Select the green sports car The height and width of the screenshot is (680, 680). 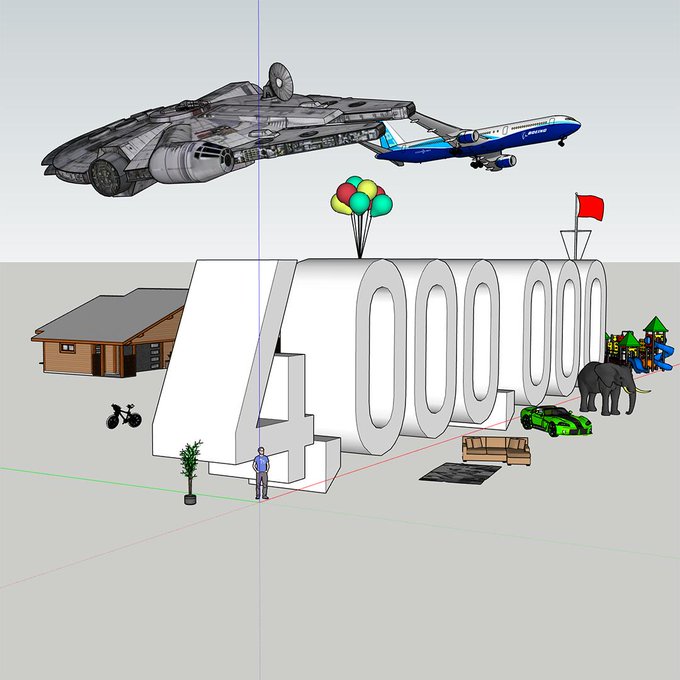pos(556,420)
